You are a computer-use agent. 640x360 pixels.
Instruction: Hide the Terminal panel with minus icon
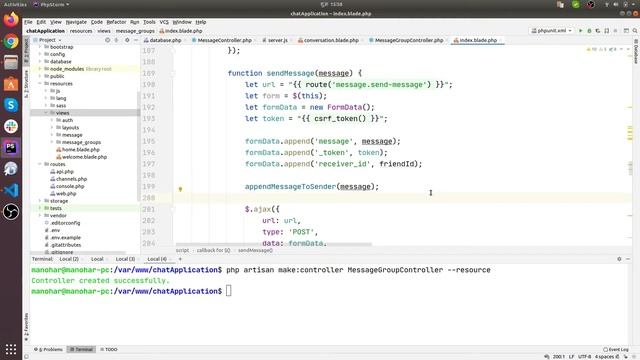click(628, 259)
